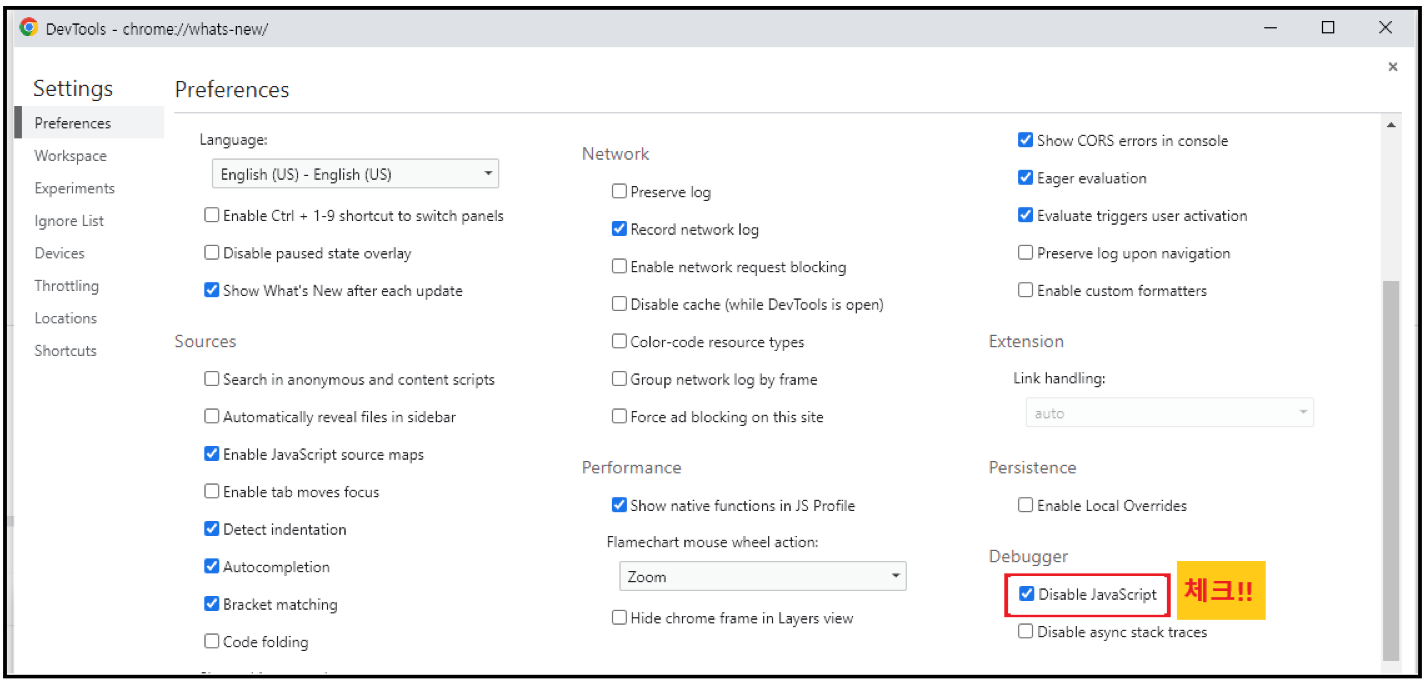Toggle Show native functions in JS Profile
The height and width of the screenshot is (685, 1426).
pos(619,505)
